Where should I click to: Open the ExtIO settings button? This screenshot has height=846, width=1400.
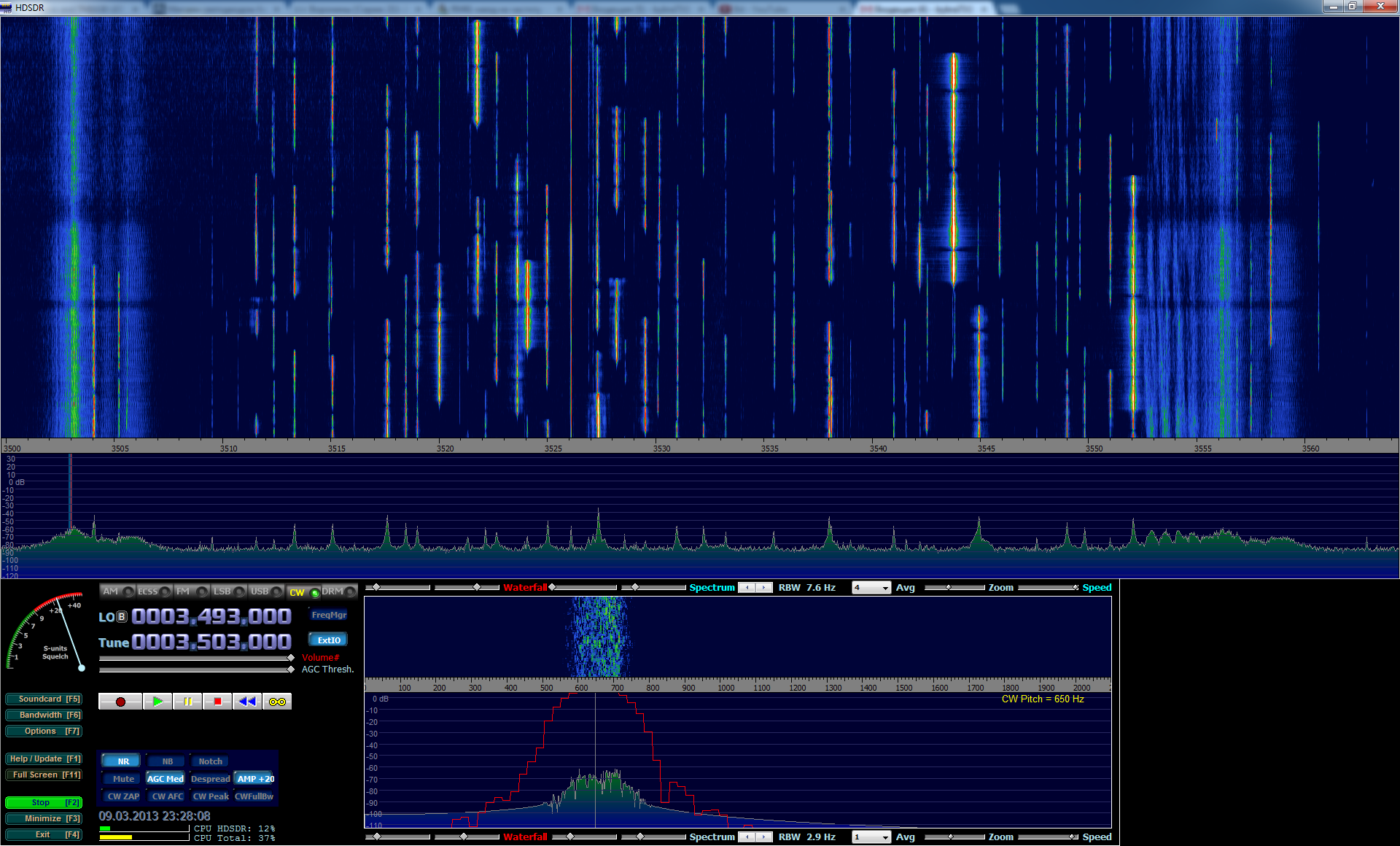click(329, 640)
